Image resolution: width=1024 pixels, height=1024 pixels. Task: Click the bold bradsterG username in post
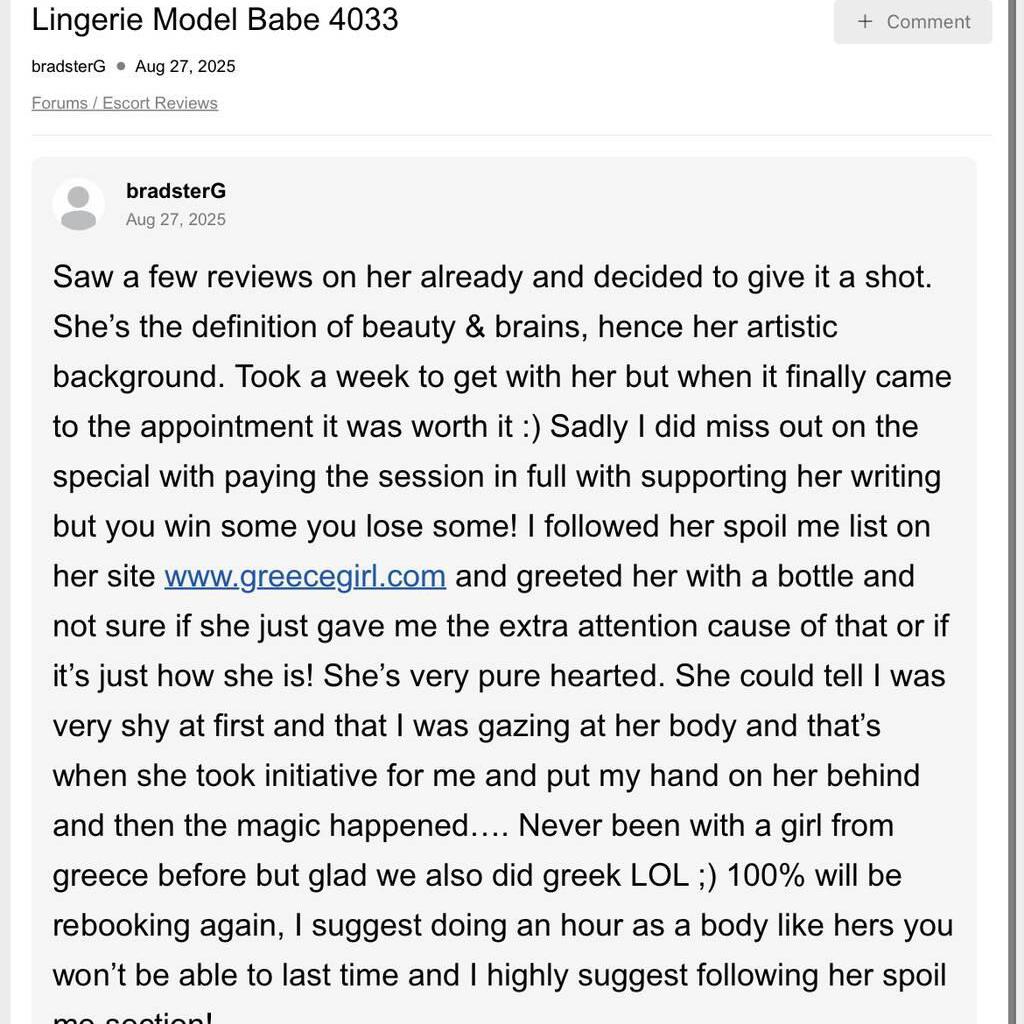click(176, 191)
